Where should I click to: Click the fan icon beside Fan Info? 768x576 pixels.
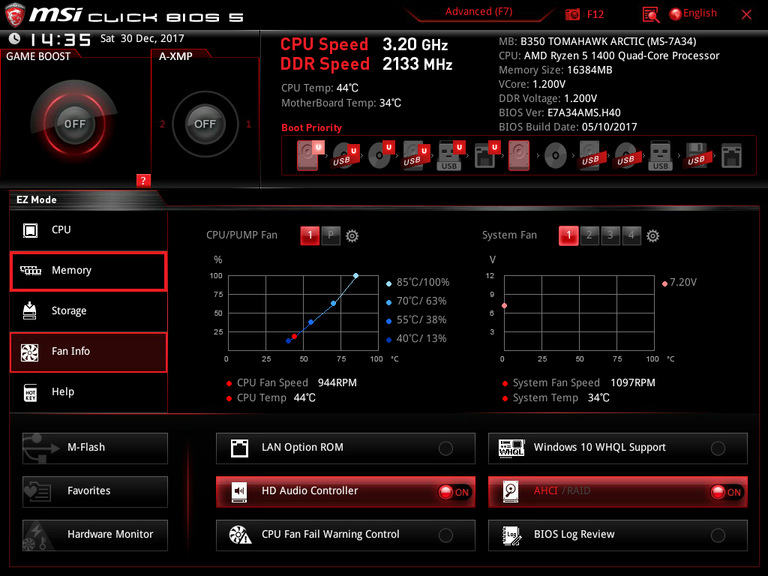pyautogui.click(x=30, y=352)
